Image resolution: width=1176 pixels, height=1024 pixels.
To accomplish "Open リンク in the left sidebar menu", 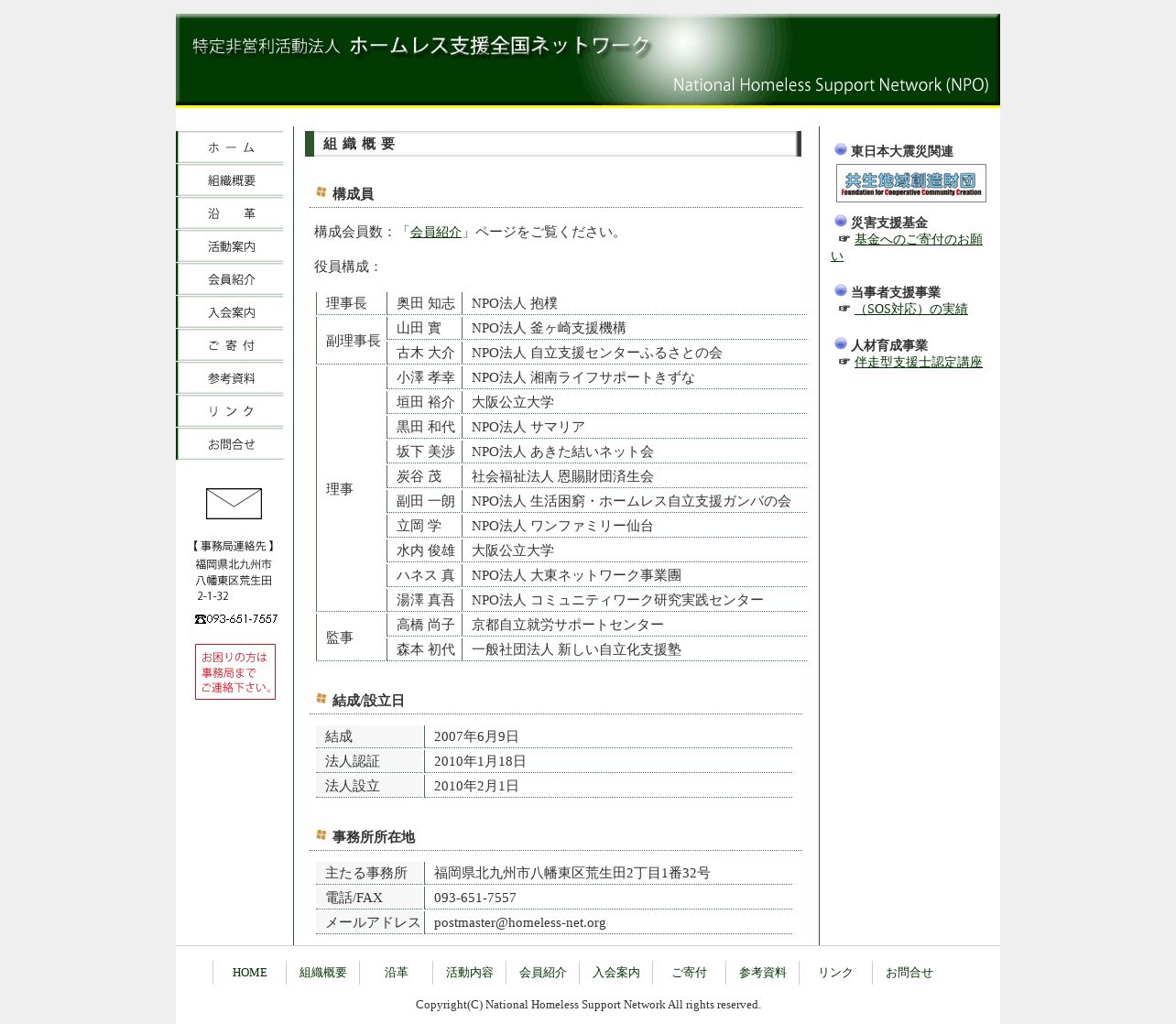I will click(231, 411).
